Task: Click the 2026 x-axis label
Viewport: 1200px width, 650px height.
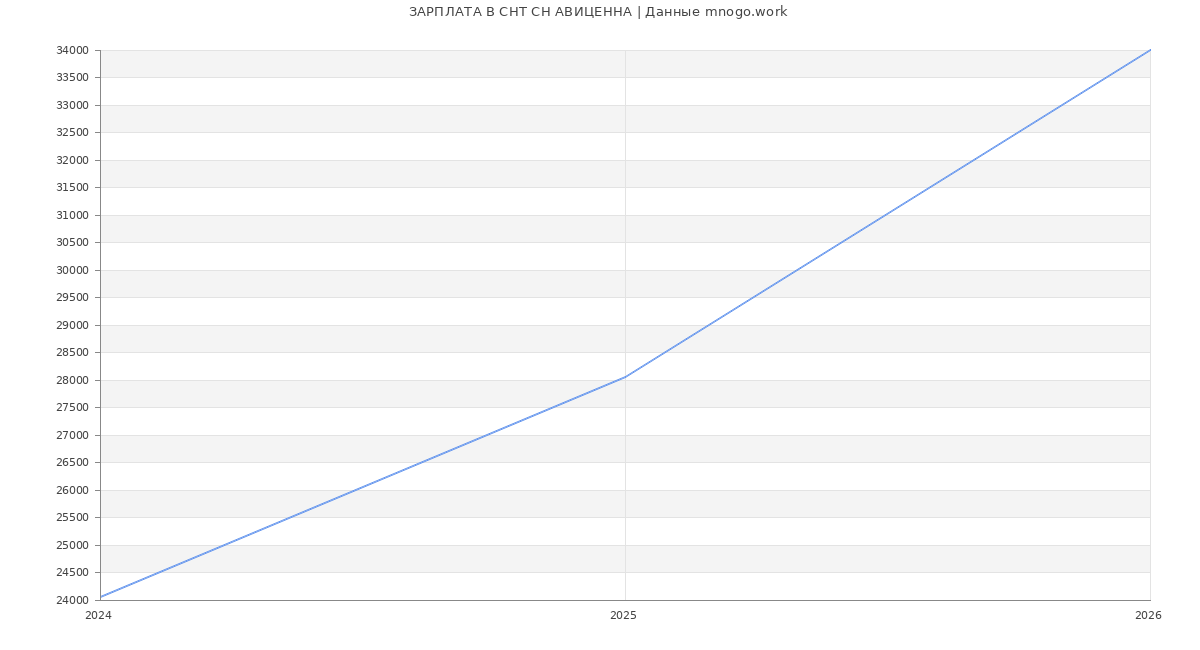Action: 1148,615
